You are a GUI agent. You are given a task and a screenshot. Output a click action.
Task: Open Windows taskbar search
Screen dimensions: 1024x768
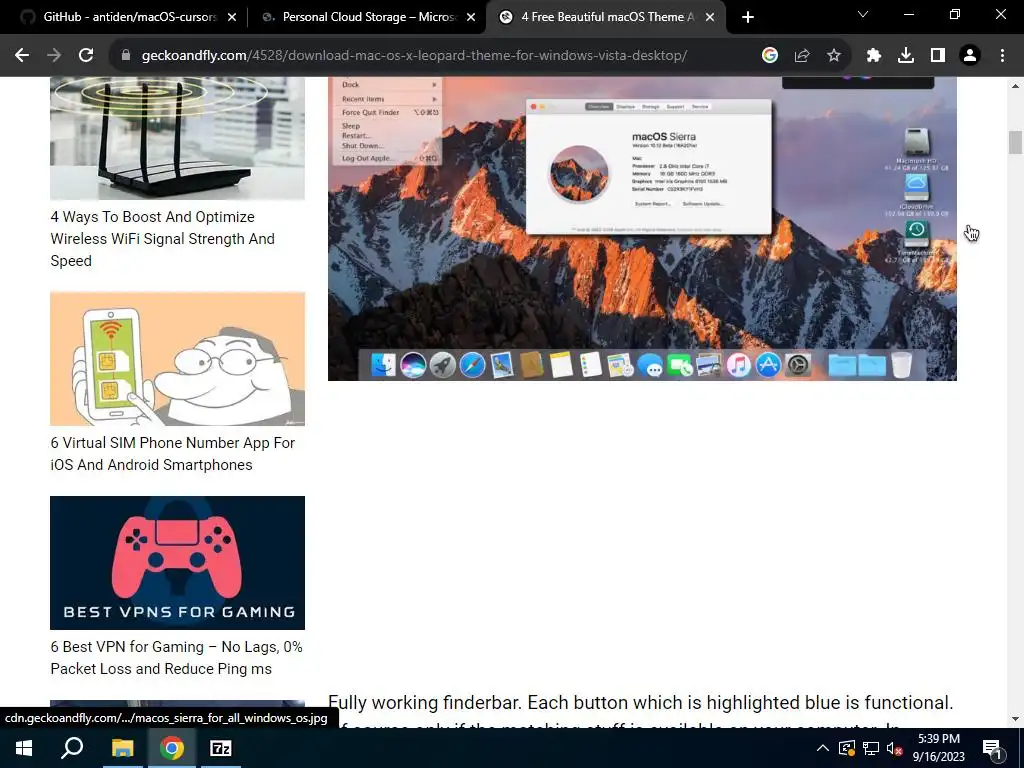click(72, 748)
